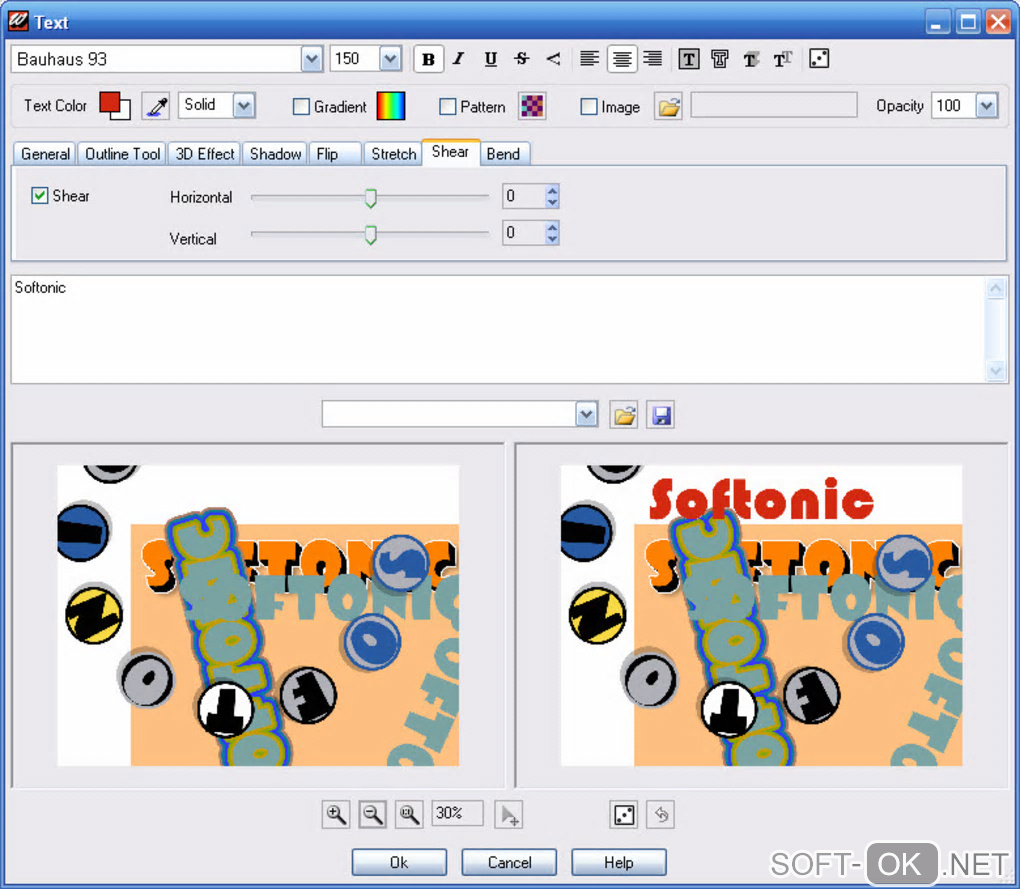Select the double T text style icon
The width and height of the screenshot is (1020, 889).
pyautogui.click(x=783, y=59)
